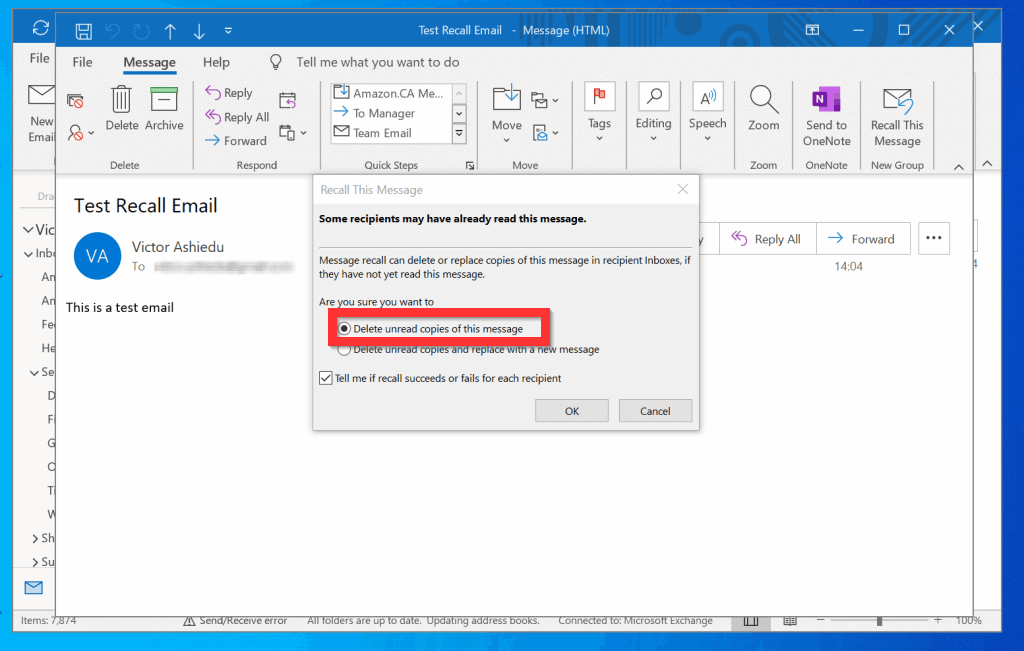1024x651 pixels.
Task: Switch to the Help tab
Action: click(216, 62)
